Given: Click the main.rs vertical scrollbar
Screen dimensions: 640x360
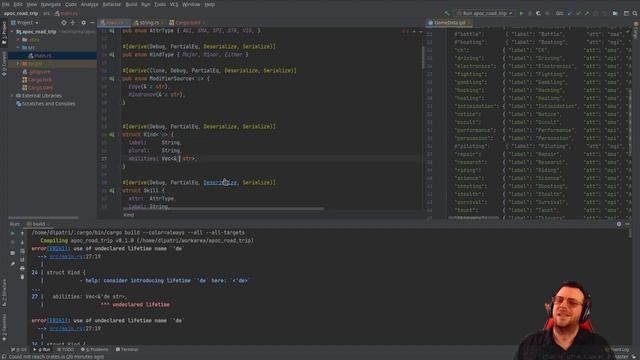Looking at the screenshot, I should point(423,57).
